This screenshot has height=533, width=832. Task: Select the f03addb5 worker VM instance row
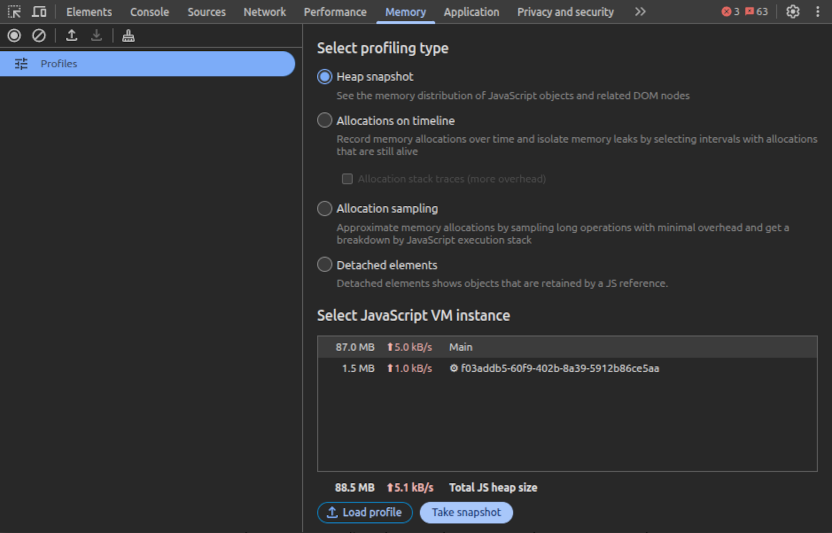[567, 368]
